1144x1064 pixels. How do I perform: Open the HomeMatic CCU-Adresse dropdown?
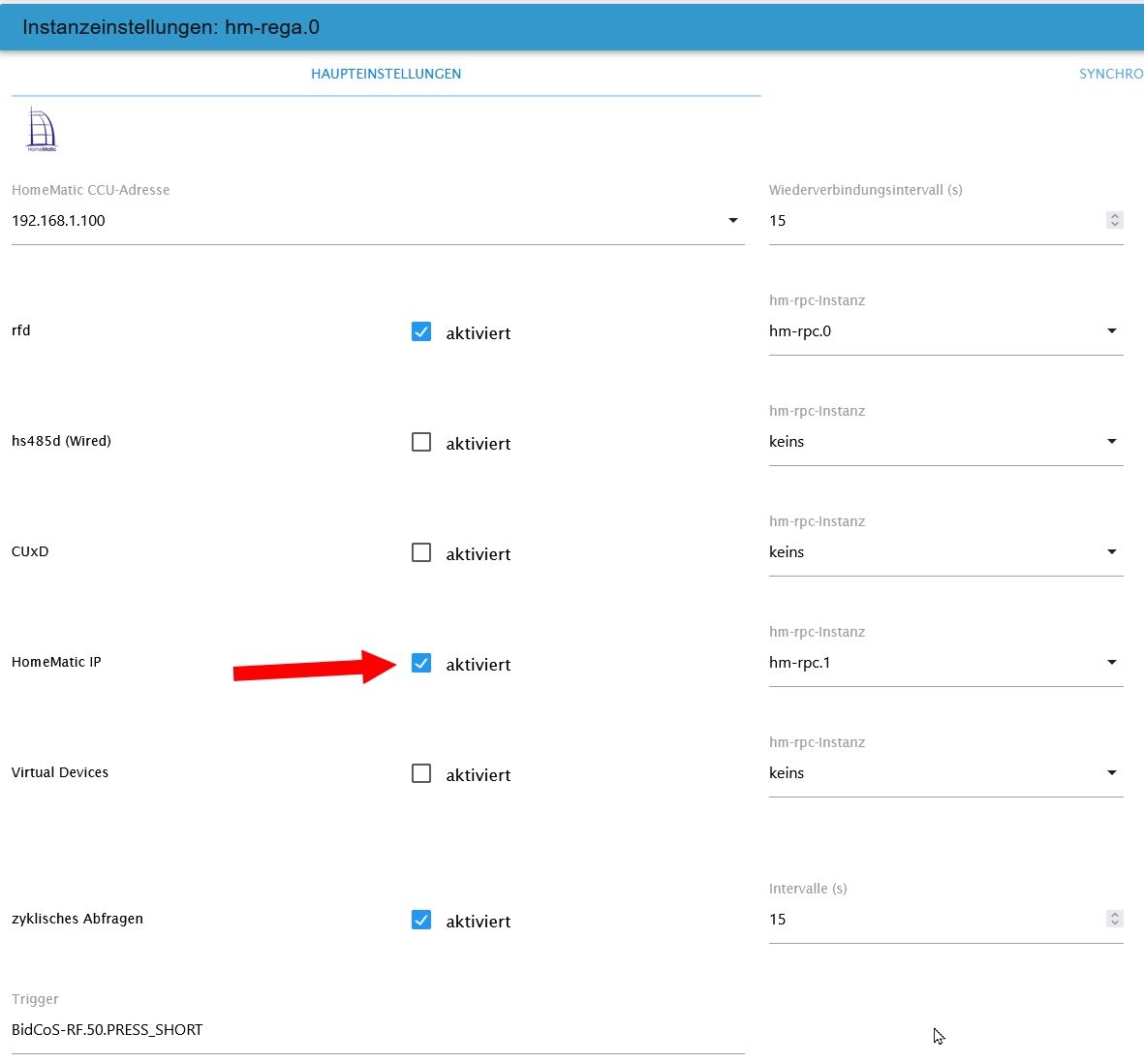(378, 220)
